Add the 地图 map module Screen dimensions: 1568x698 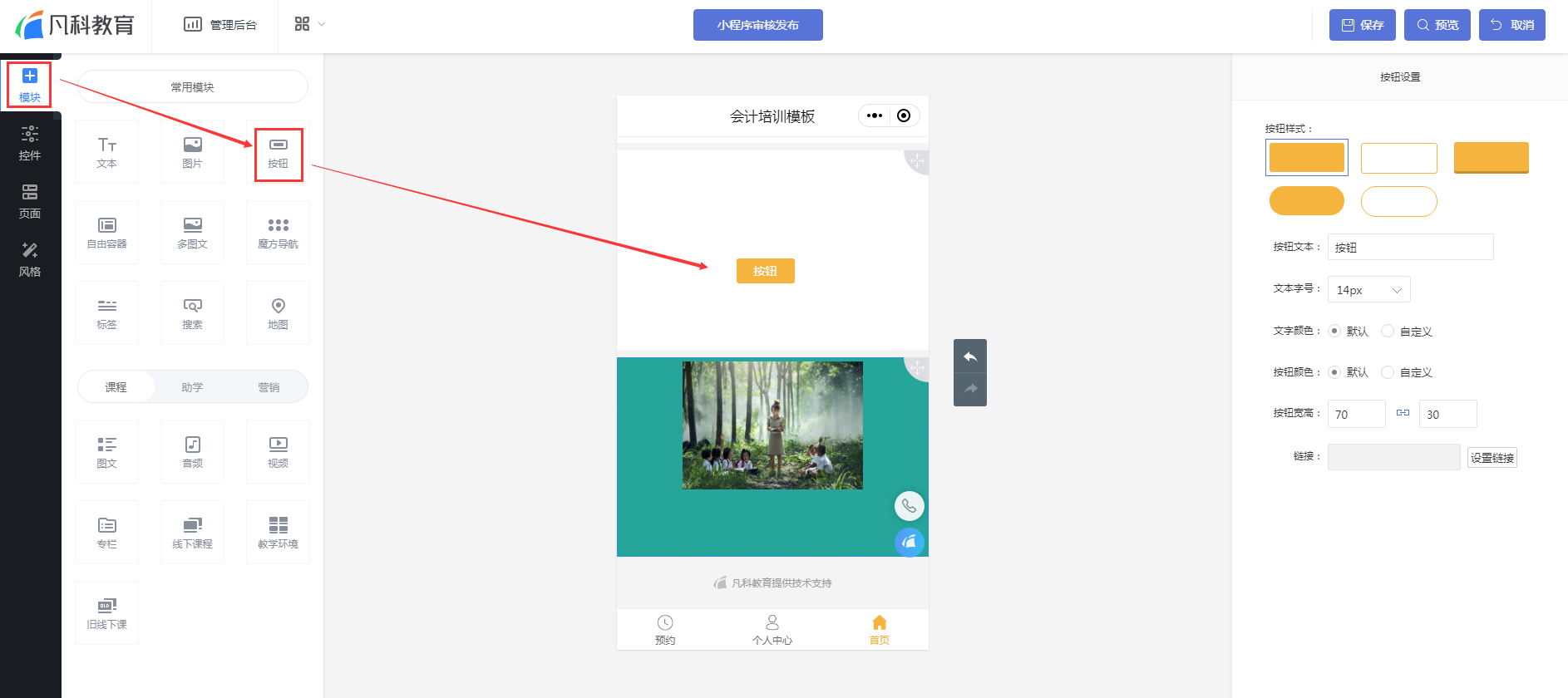click(x=279, y=313)
